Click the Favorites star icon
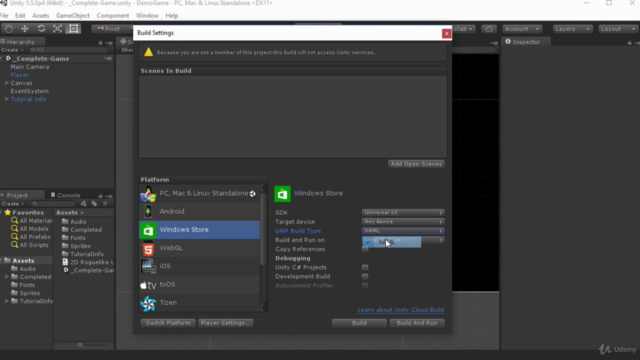640x360 pixels. 8,213
